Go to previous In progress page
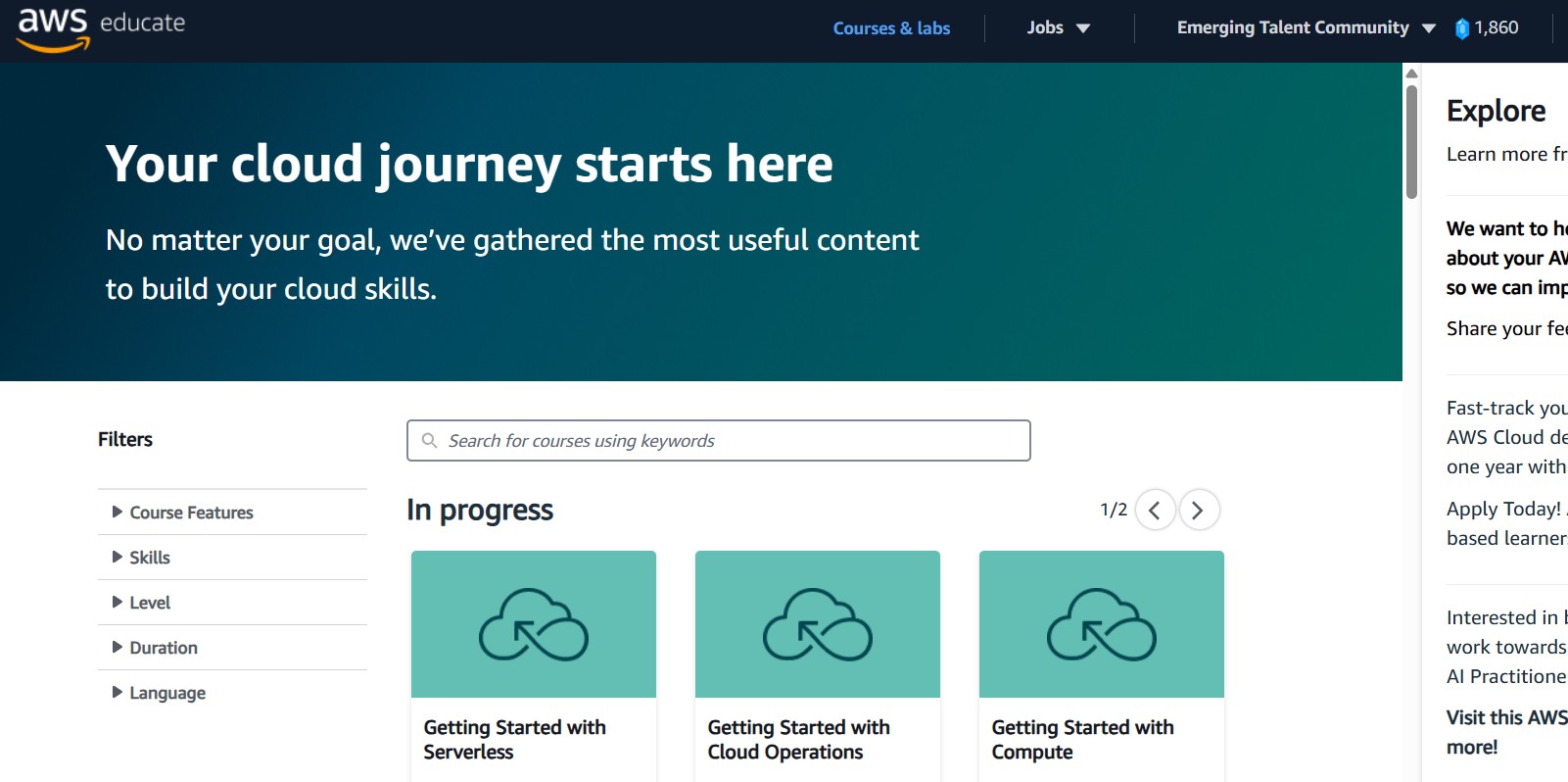This screenshot has height=782, width=1568. pyautogui.click(x=1155, y=510)
